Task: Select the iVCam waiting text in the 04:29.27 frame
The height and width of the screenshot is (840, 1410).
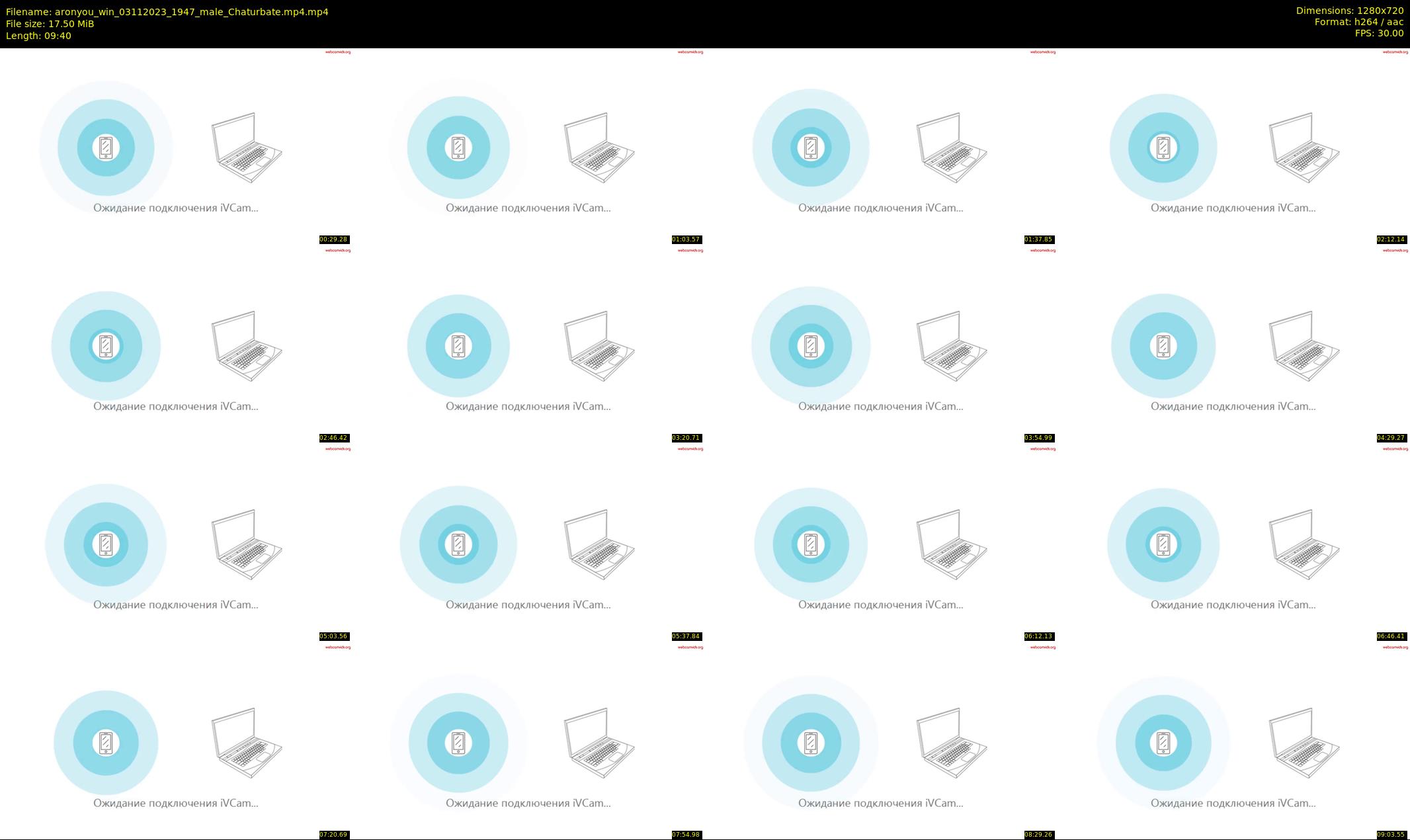Action: (1233, 406)
